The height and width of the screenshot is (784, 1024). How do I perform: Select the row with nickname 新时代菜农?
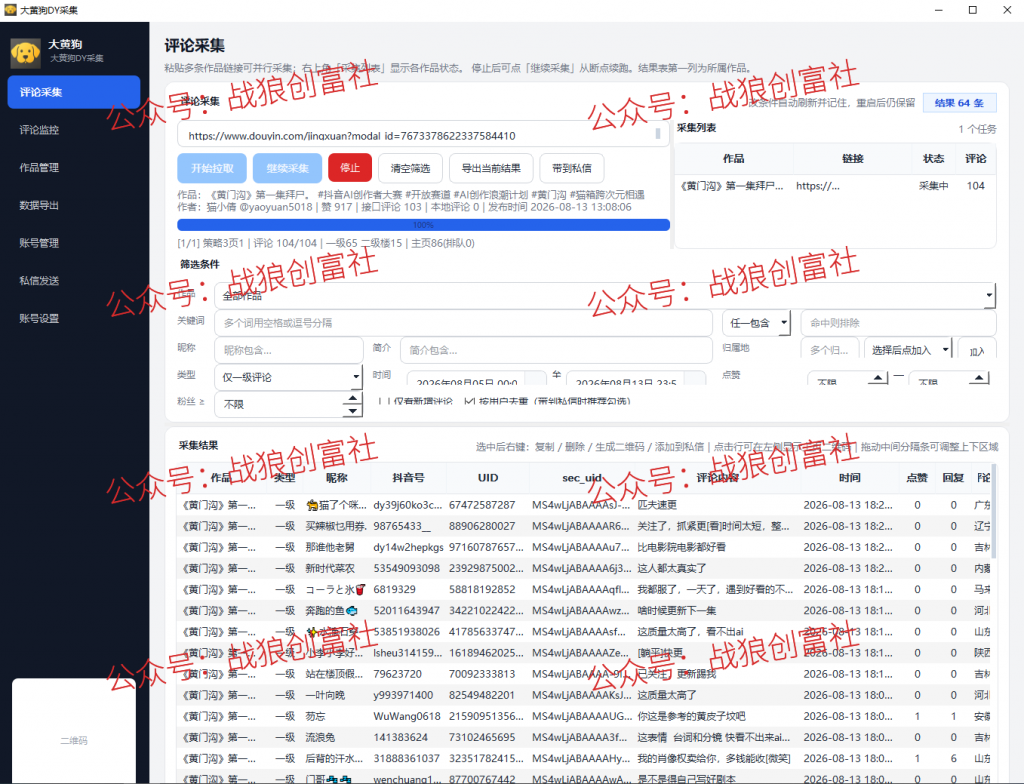[x=584, y=568]
